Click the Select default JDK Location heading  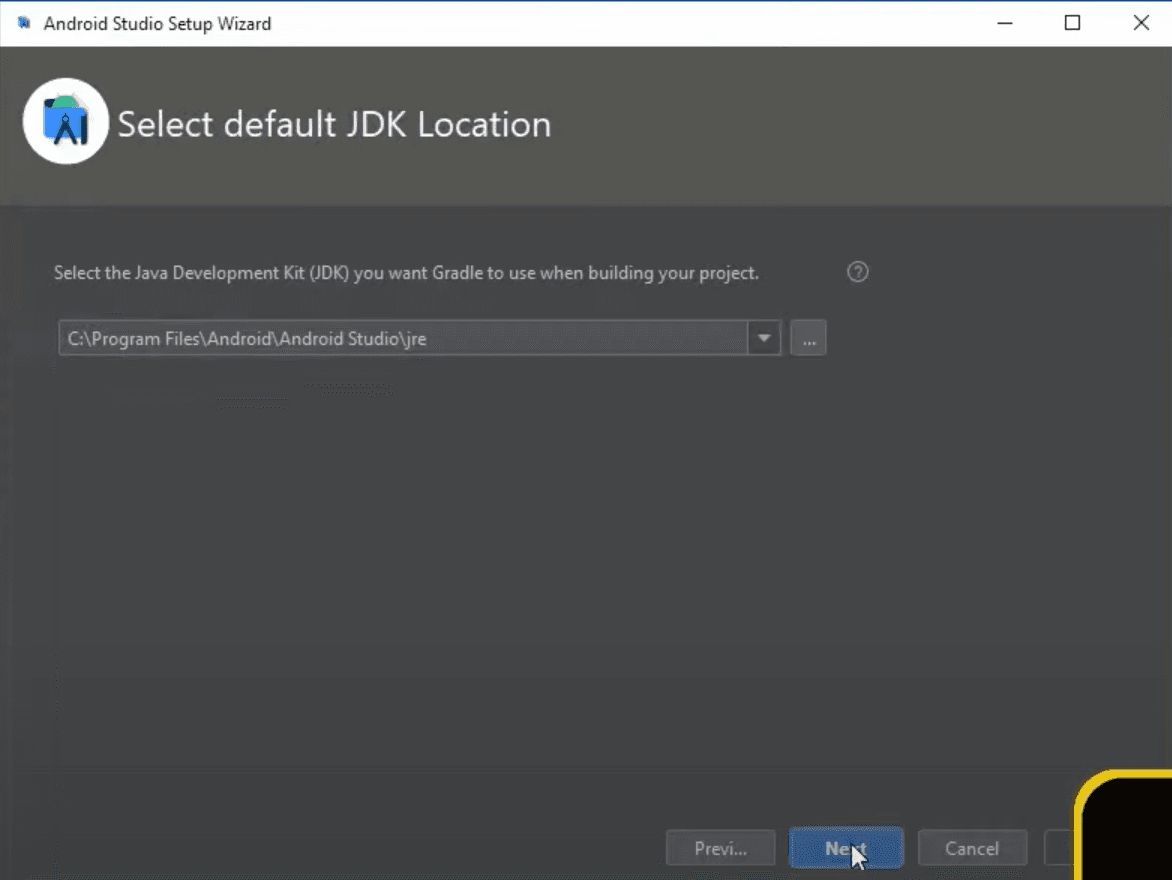tap(333, 123)
